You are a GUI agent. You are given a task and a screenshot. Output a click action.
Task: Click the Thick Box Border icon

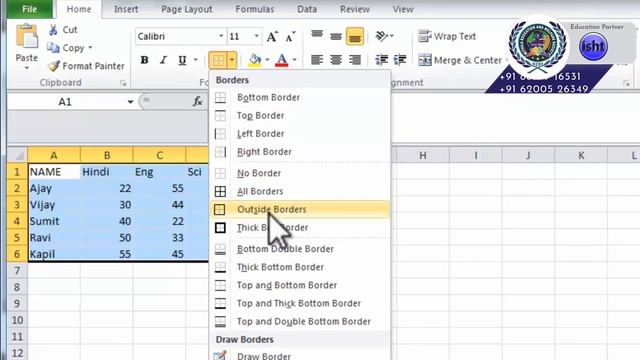coord(220,227)
